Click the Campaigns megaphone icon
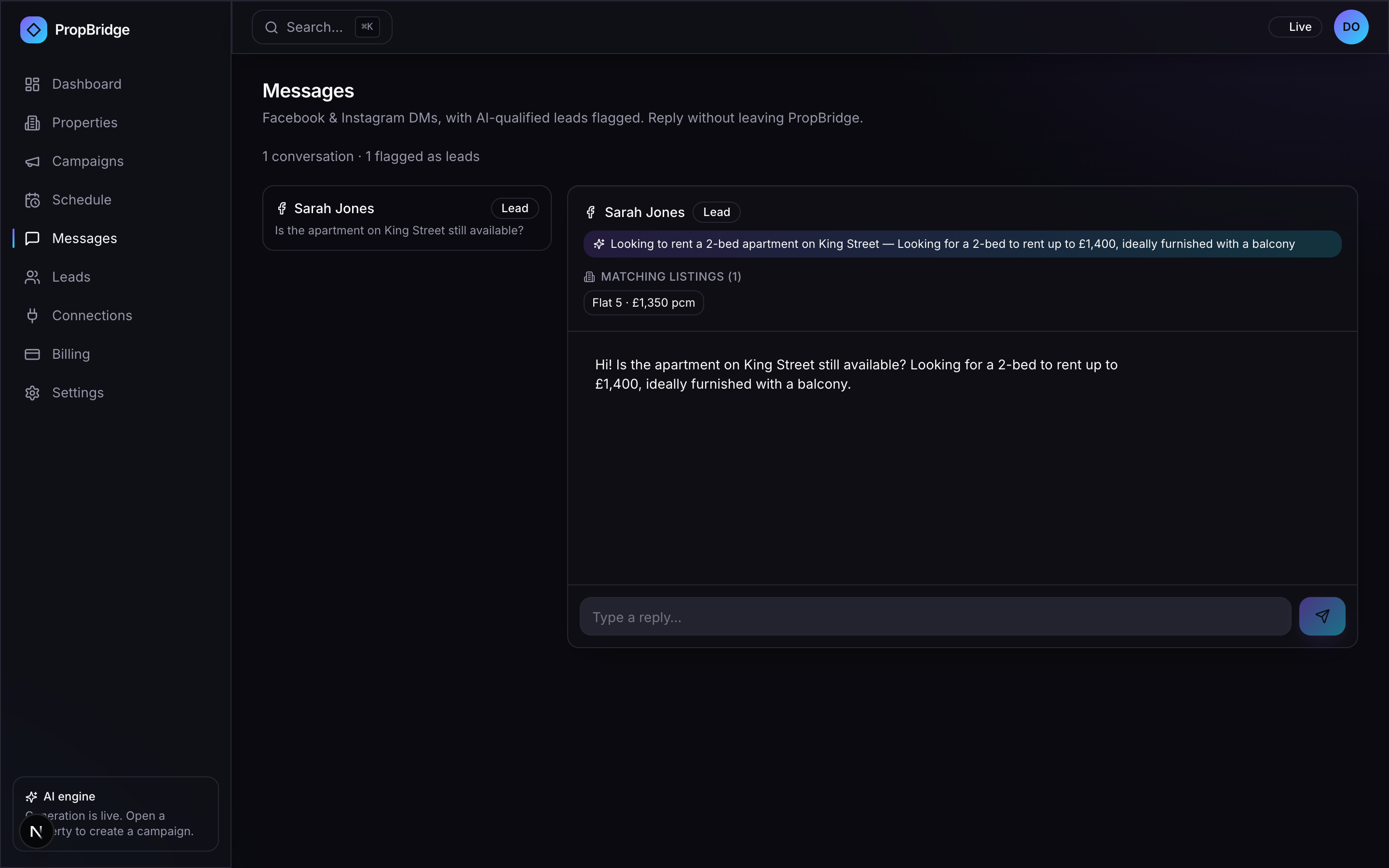This screenshot has height=868, width=1389. 32,162
